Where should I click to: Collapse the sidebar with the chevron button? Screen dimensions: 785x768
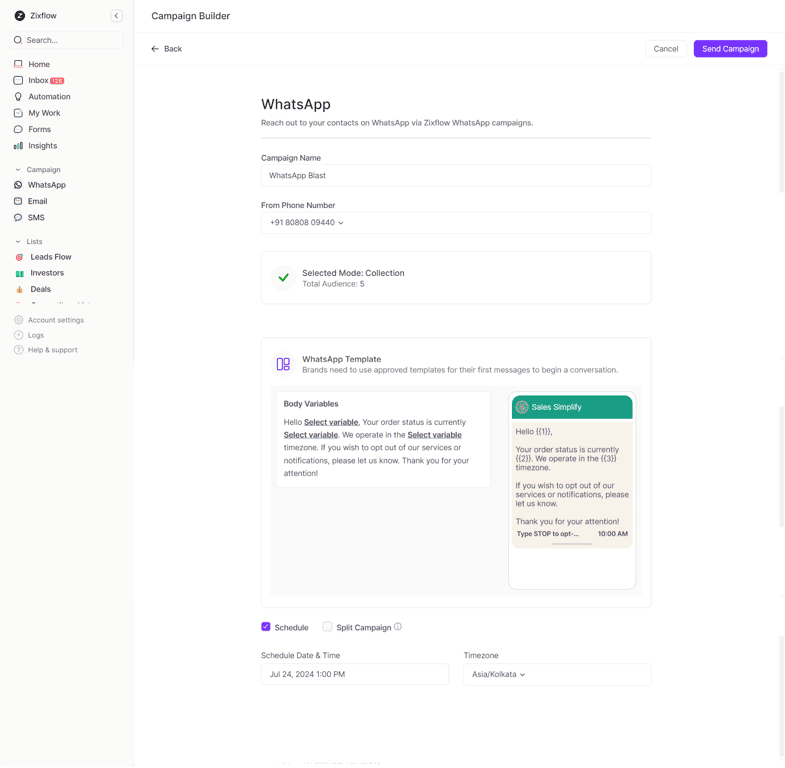click(x=116, y=16)
